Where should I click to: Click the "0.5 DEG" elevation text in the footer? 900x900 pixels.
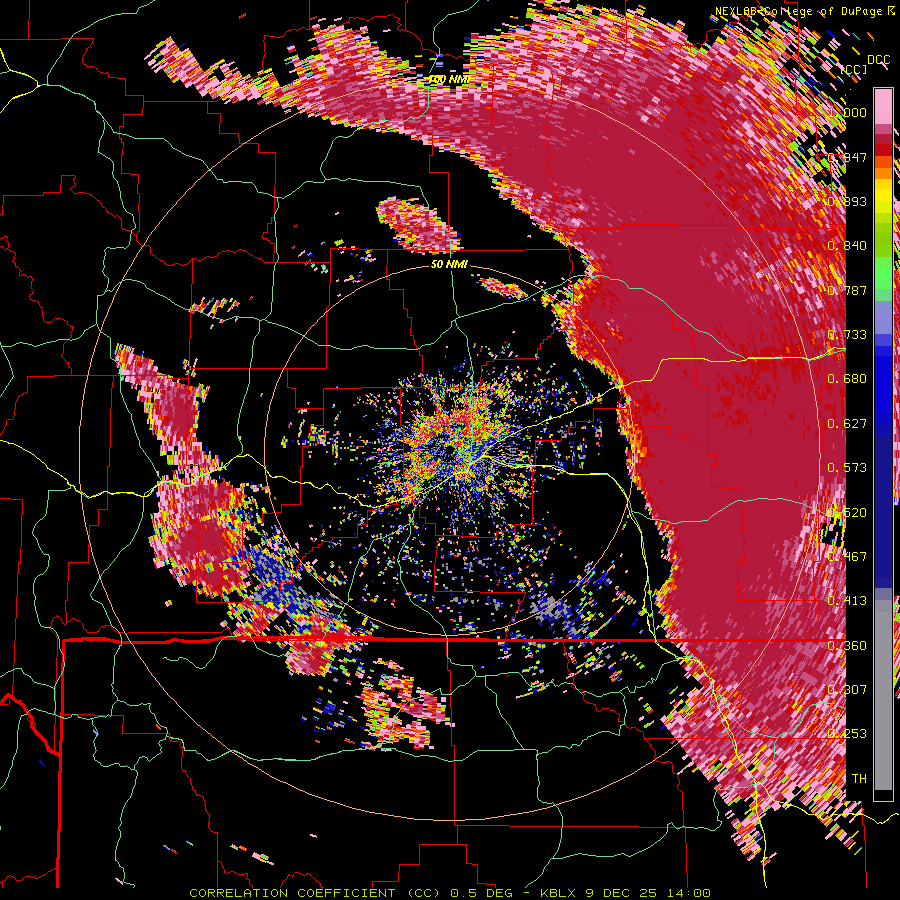click(482, 893)
